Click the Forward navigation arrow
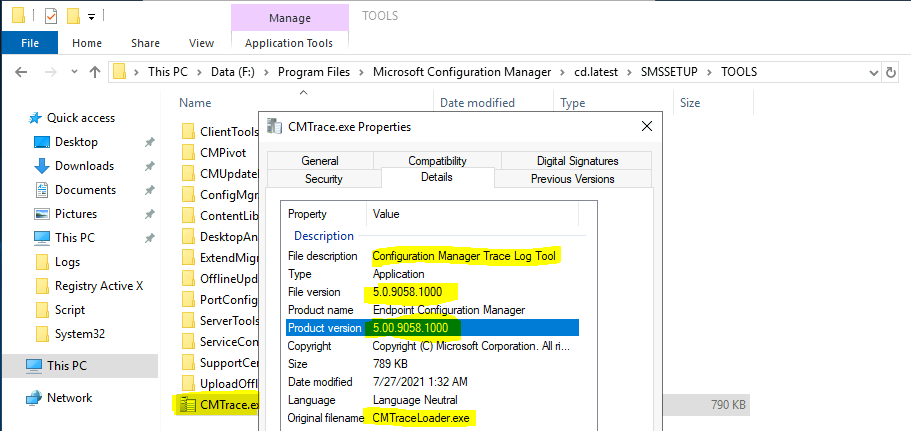 [50, 72]
